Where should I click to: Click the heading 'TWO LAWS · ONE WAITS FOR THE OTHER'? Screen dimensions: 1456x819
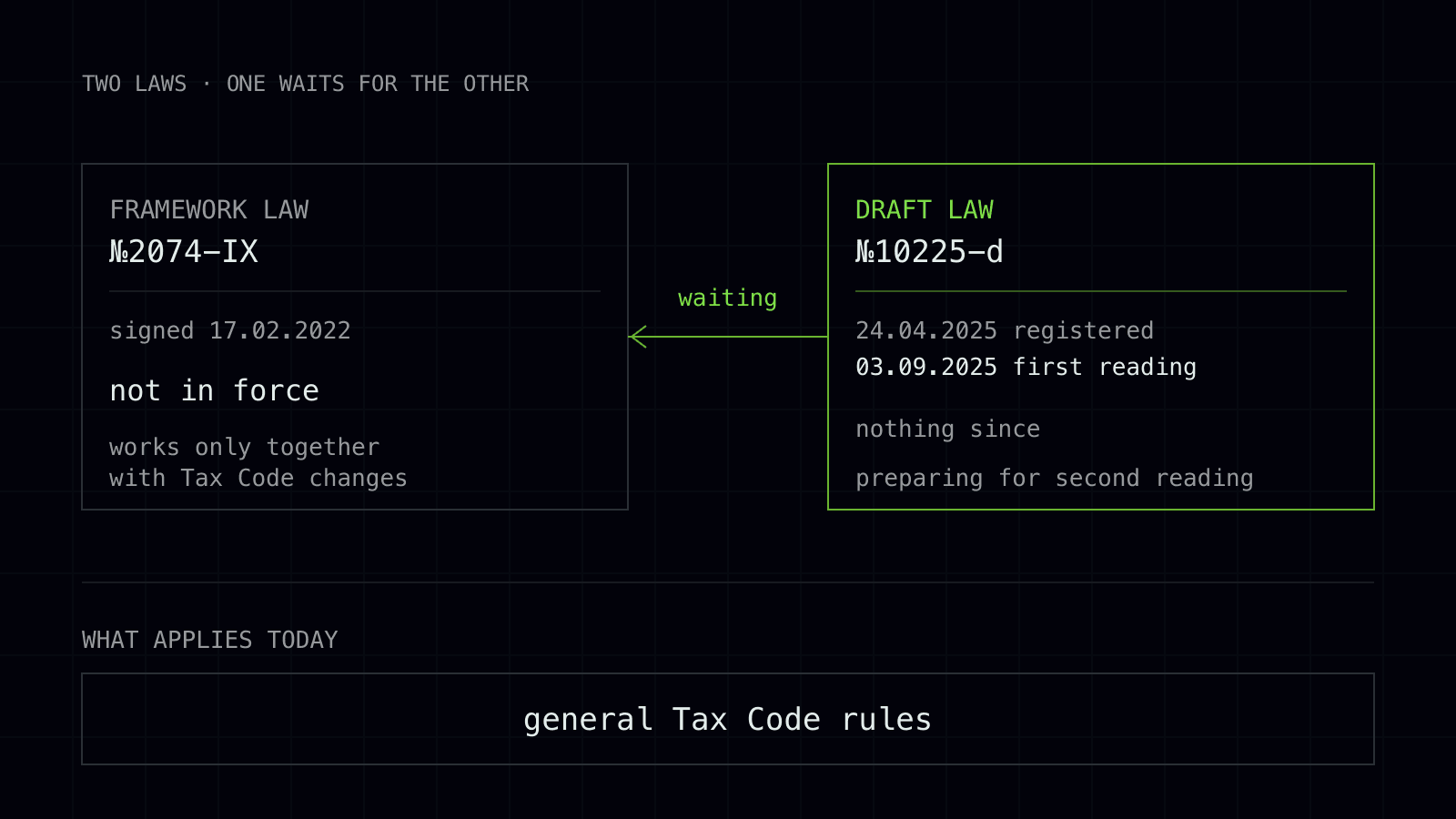point(305,84)
